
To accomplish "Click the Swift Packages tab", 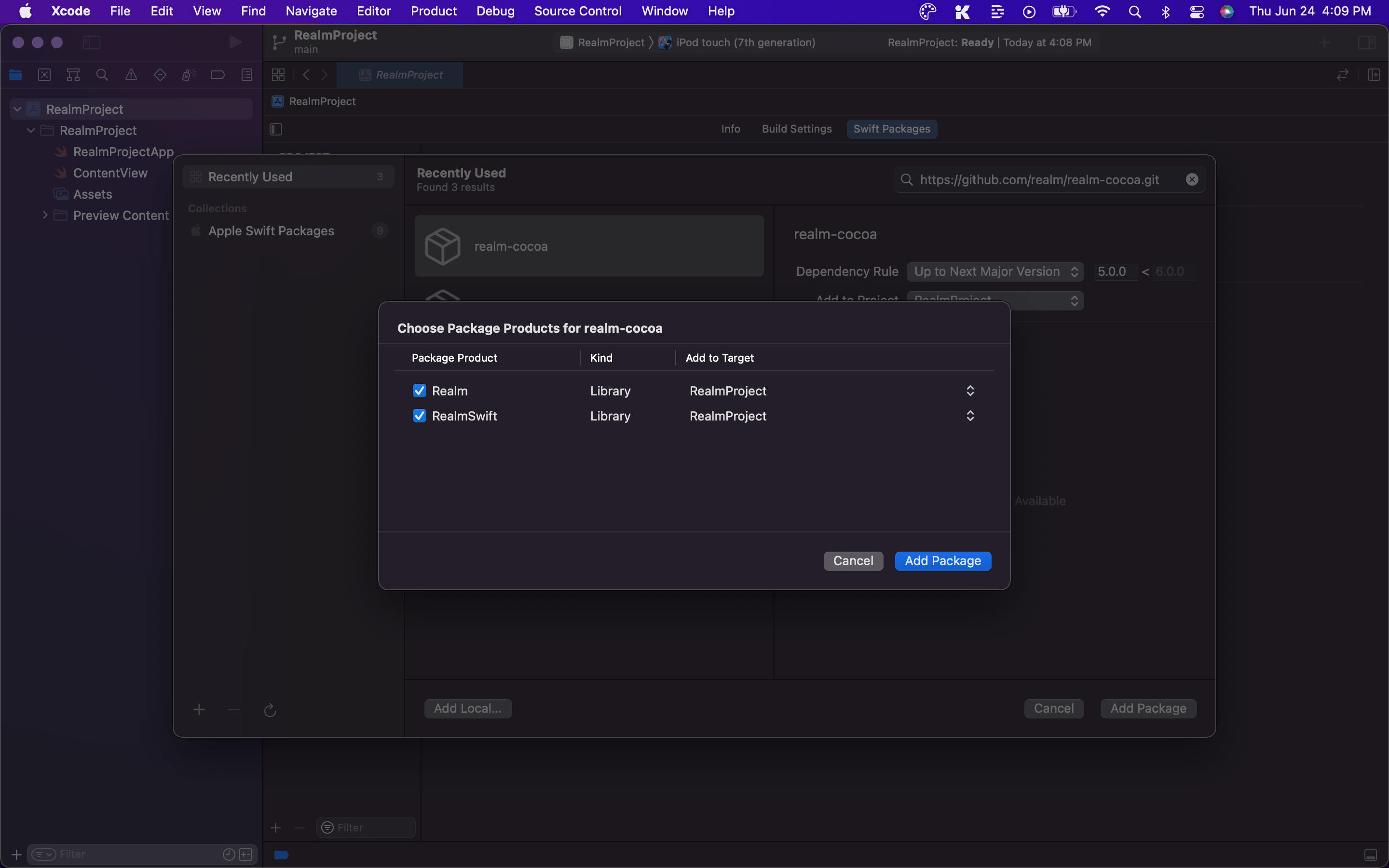I will [x=891, y=128].
